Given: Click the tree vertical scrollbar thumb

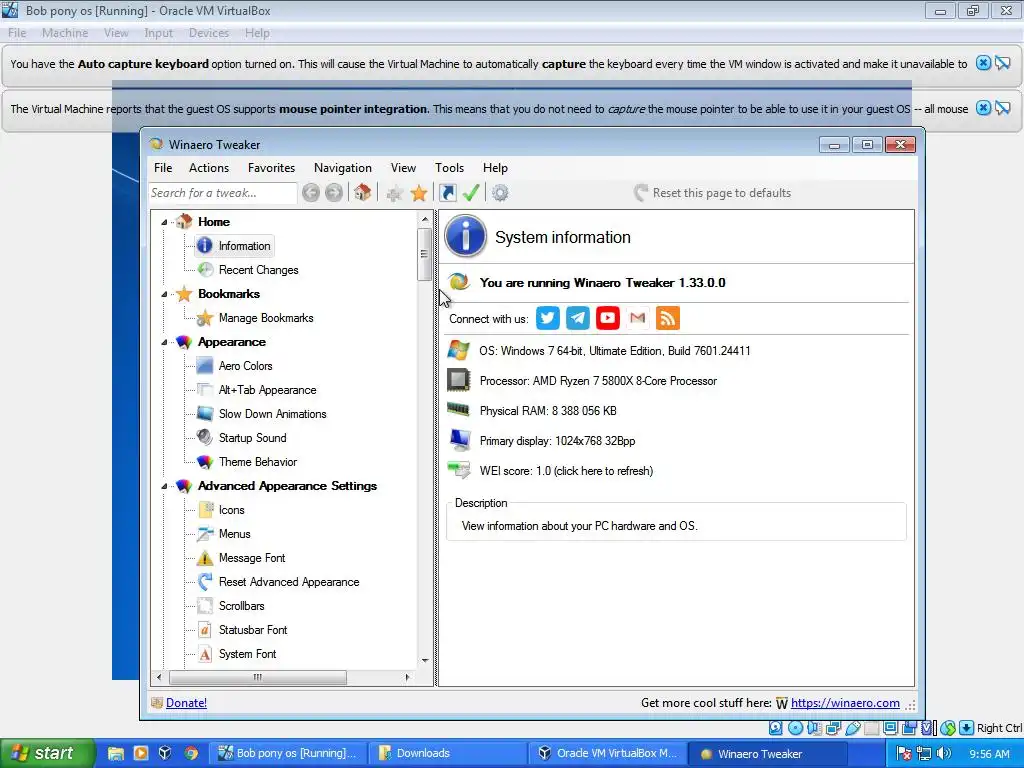Looking at the screenshot, I should point(425,253).
